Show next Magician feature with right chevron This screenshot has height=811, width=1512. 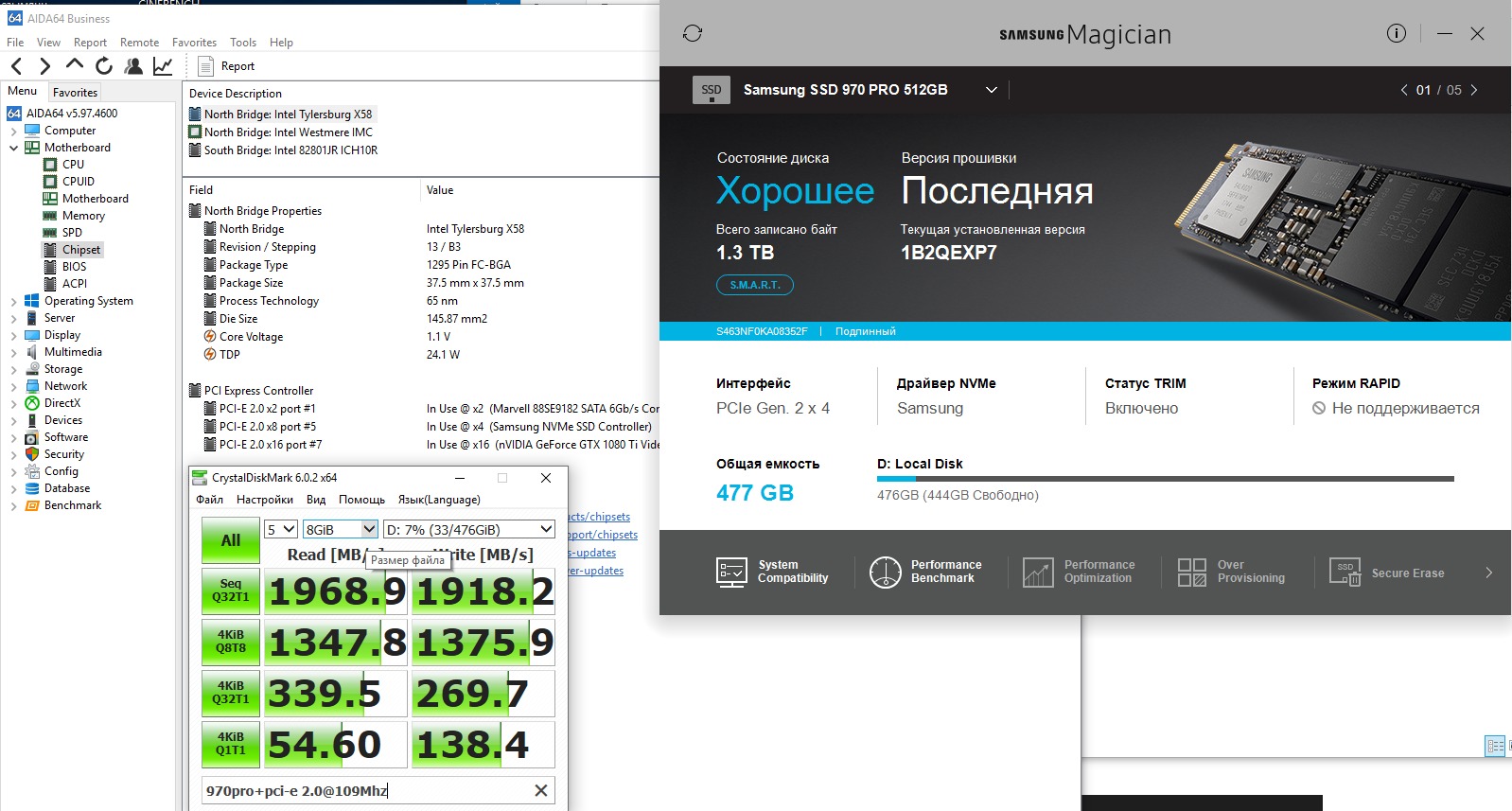click(1488, 573)
